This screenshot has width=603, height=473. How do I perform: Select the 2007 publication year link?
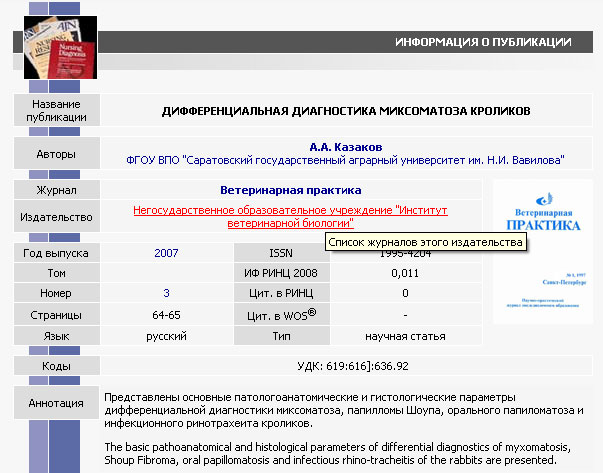[166, 253]
